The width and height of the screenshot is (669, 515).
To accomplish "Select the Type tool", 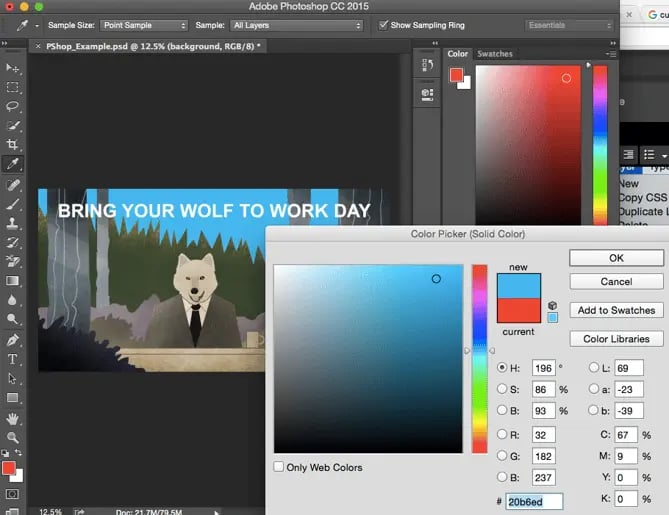I will (13, 359).
